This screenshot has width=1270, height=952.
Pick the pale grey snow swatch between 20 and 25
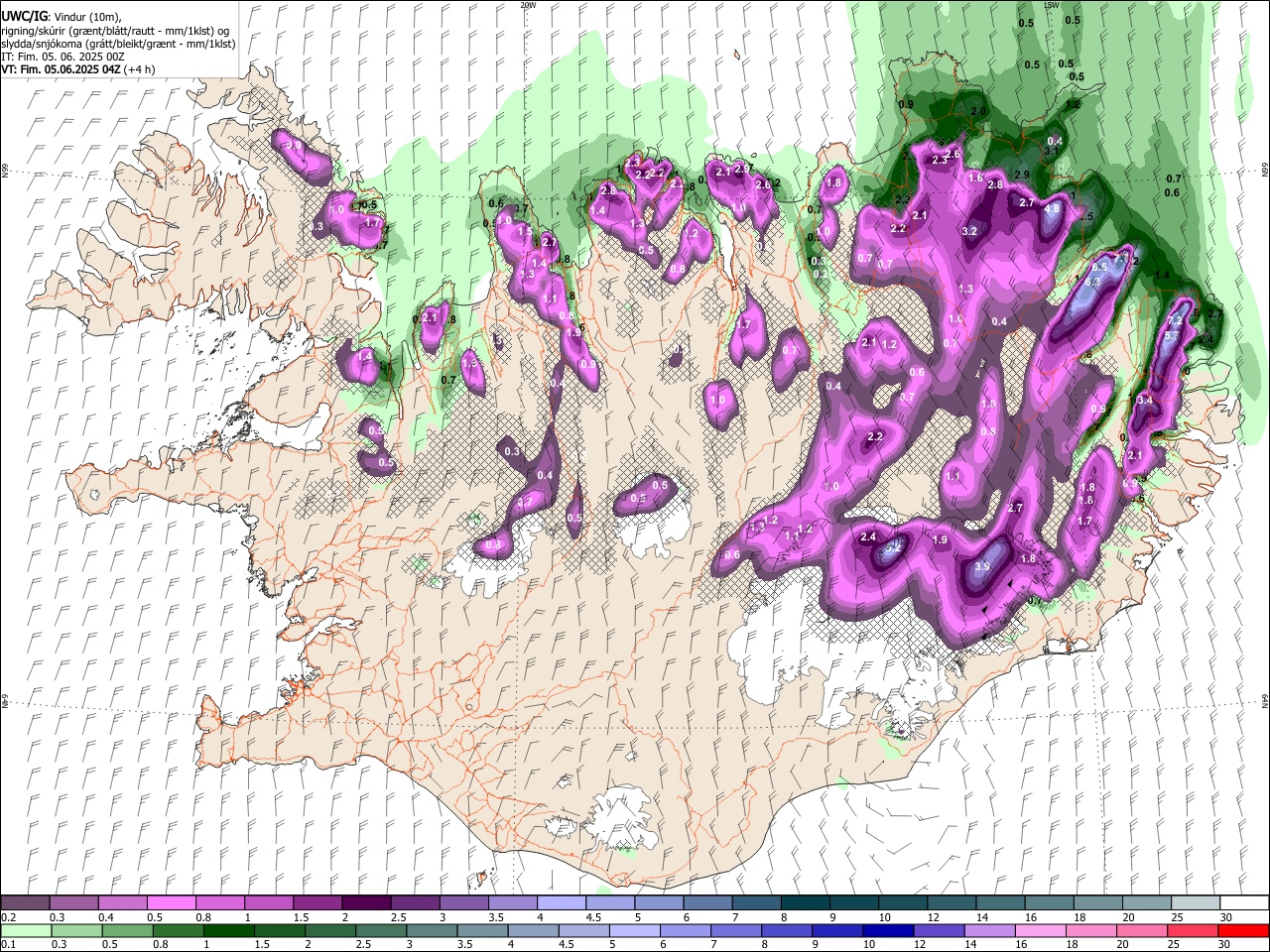pos(1195,903)
